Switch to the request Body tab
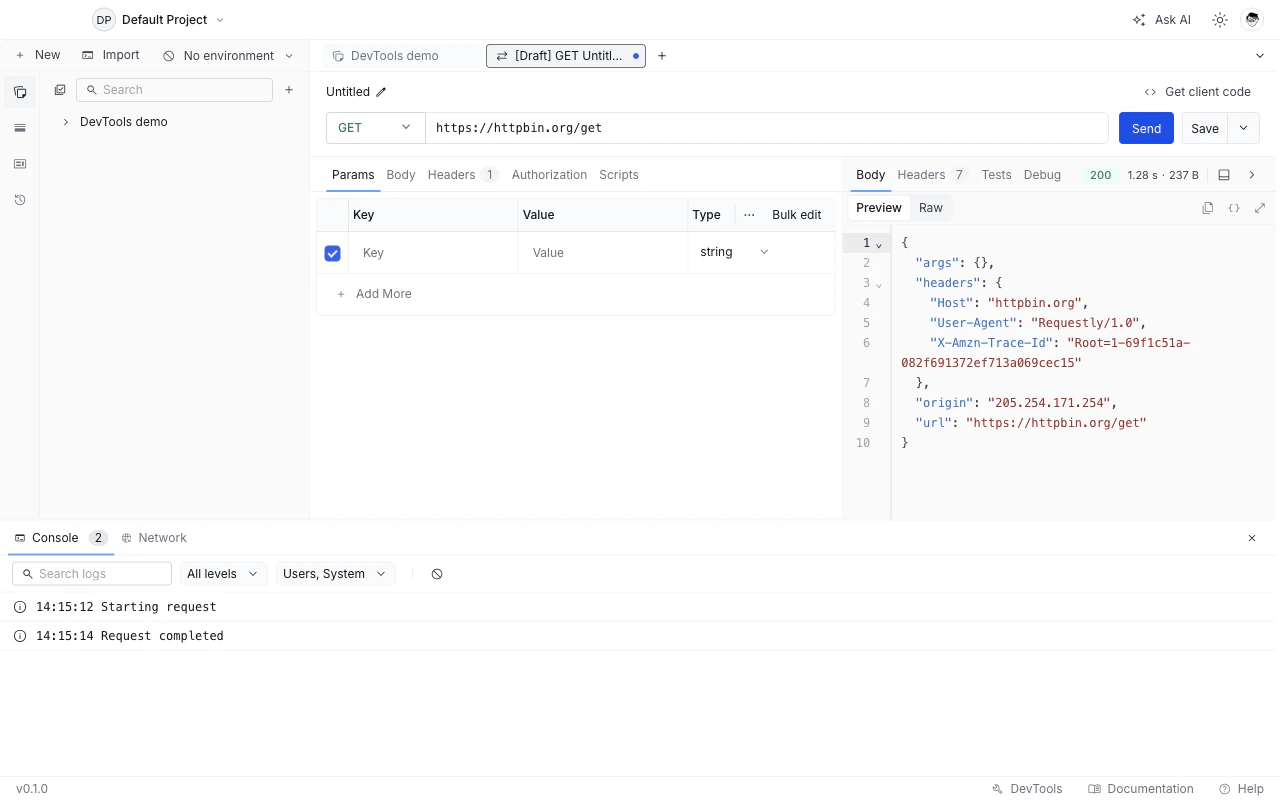Screen dimensions: 1280x800 [401, 175]
